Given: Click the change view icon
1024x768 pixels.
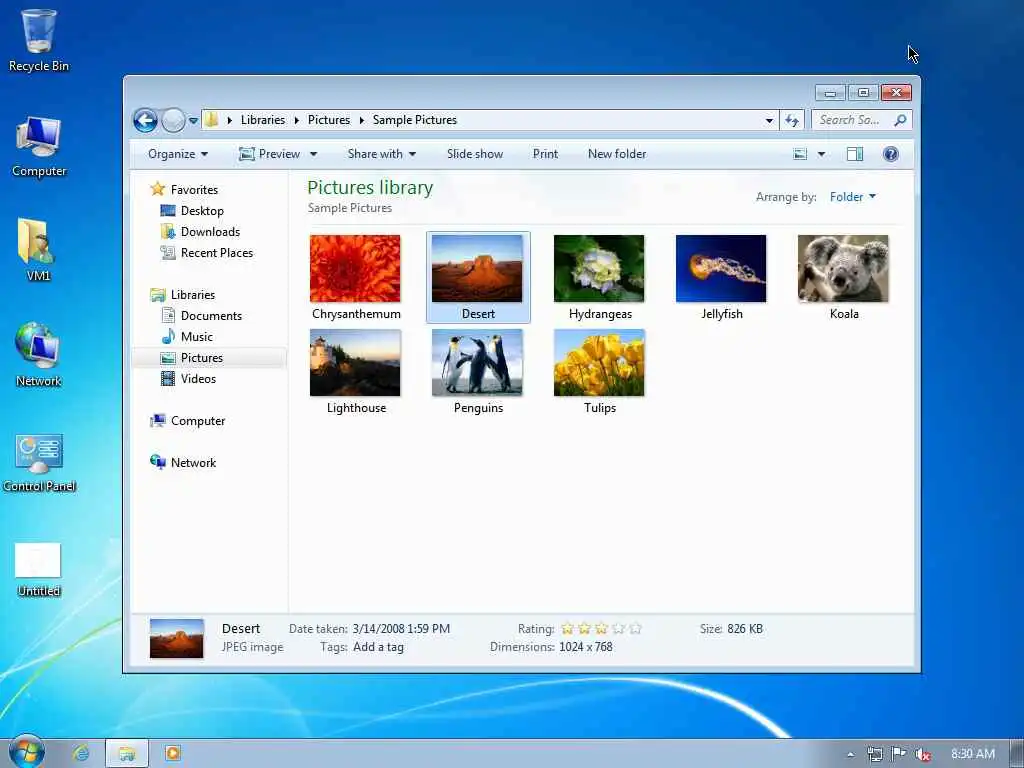Looking at the screenshot, I should click(x=800, y=154).
